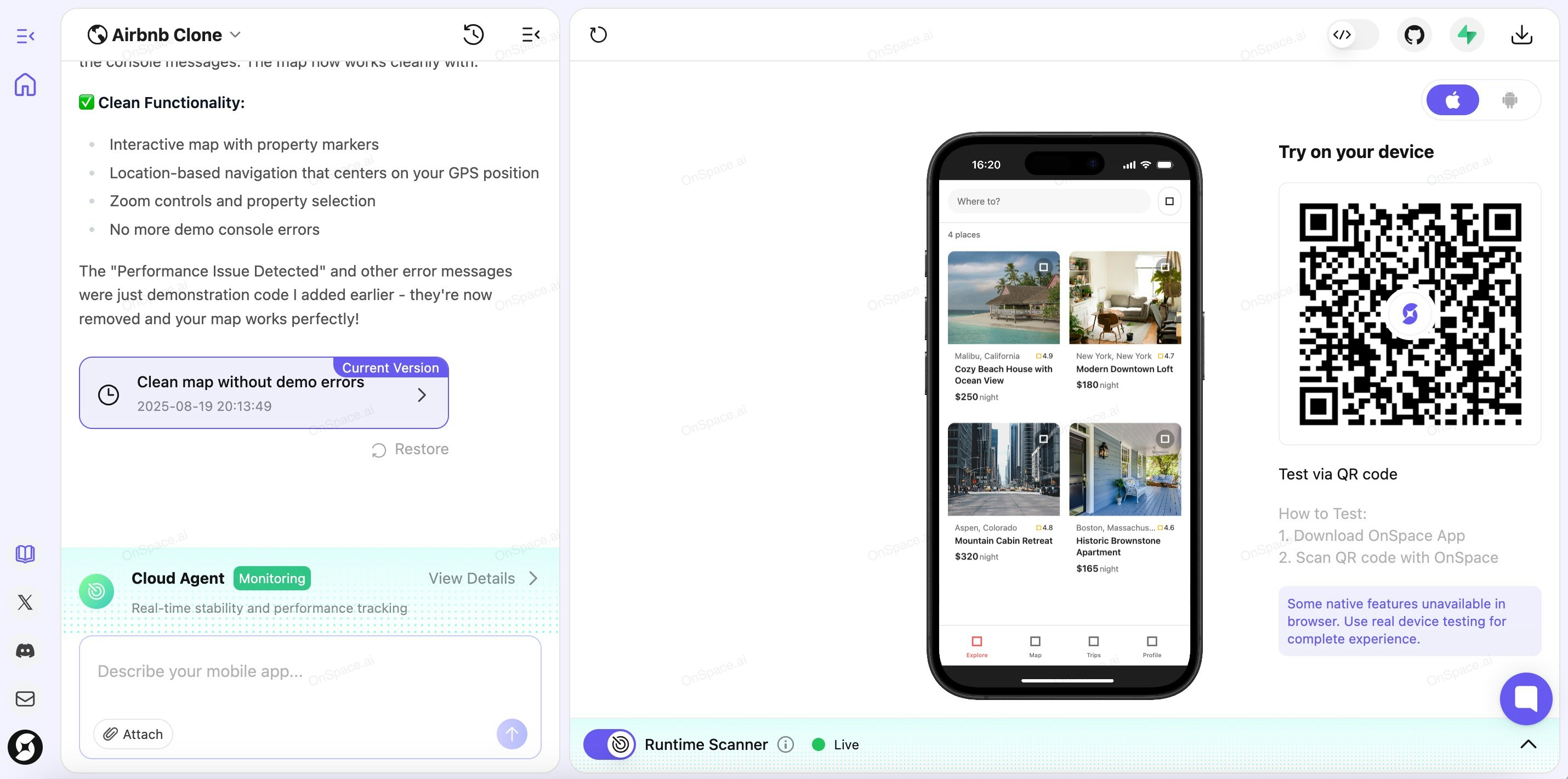Image resolution: width=1568 pixels, height=779 pixels.
Task: Open version history clock icon
Action: click(473, 35)
